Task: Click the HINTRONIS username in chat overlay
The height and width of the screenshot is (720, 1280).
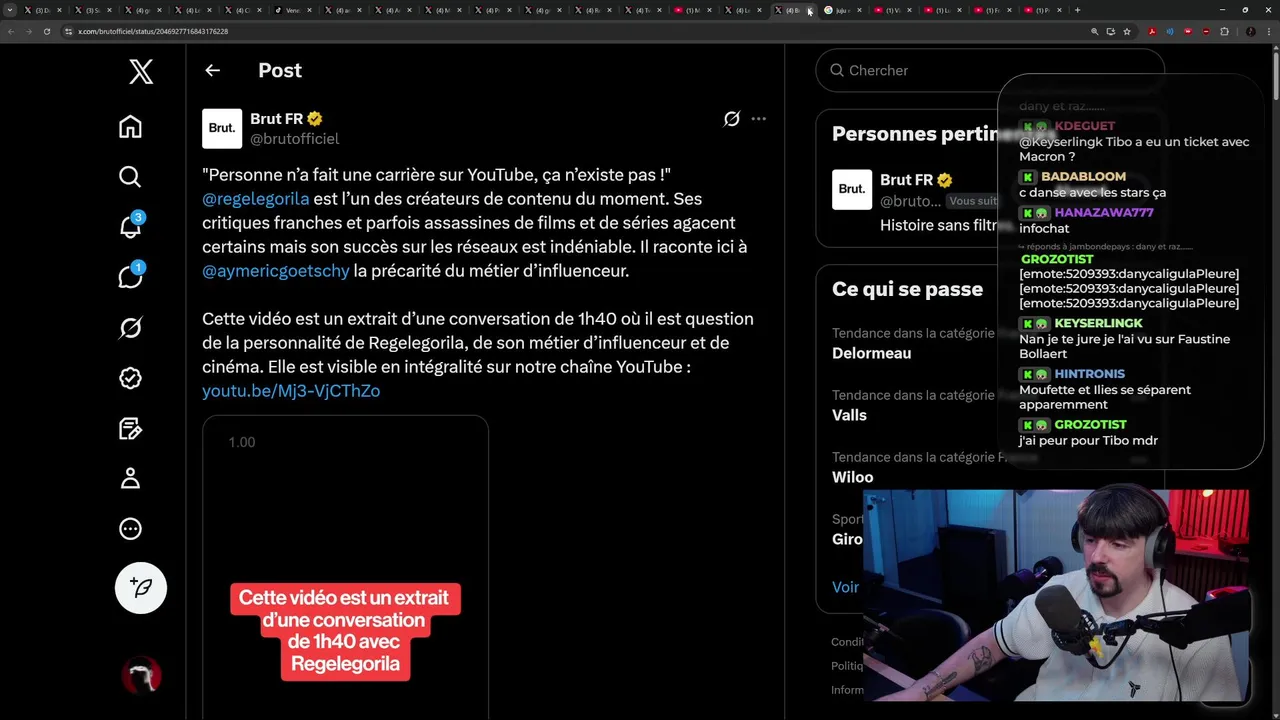Action: pos(1089,374)
